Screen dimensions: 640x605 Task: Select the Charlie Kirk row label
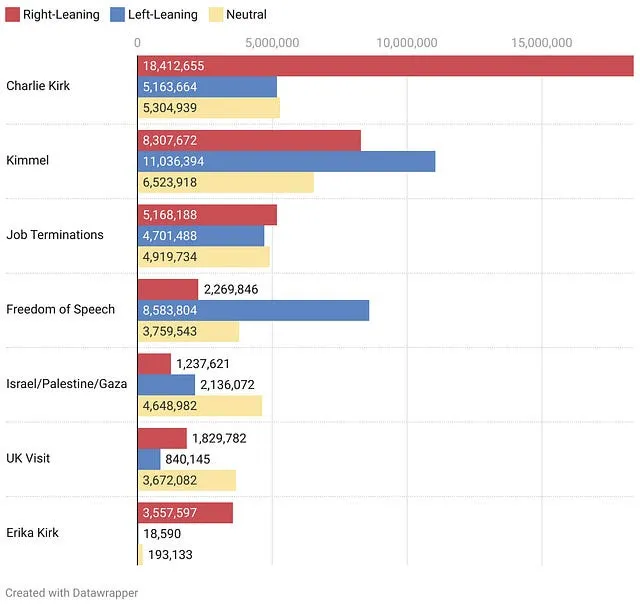coord(38,86)
